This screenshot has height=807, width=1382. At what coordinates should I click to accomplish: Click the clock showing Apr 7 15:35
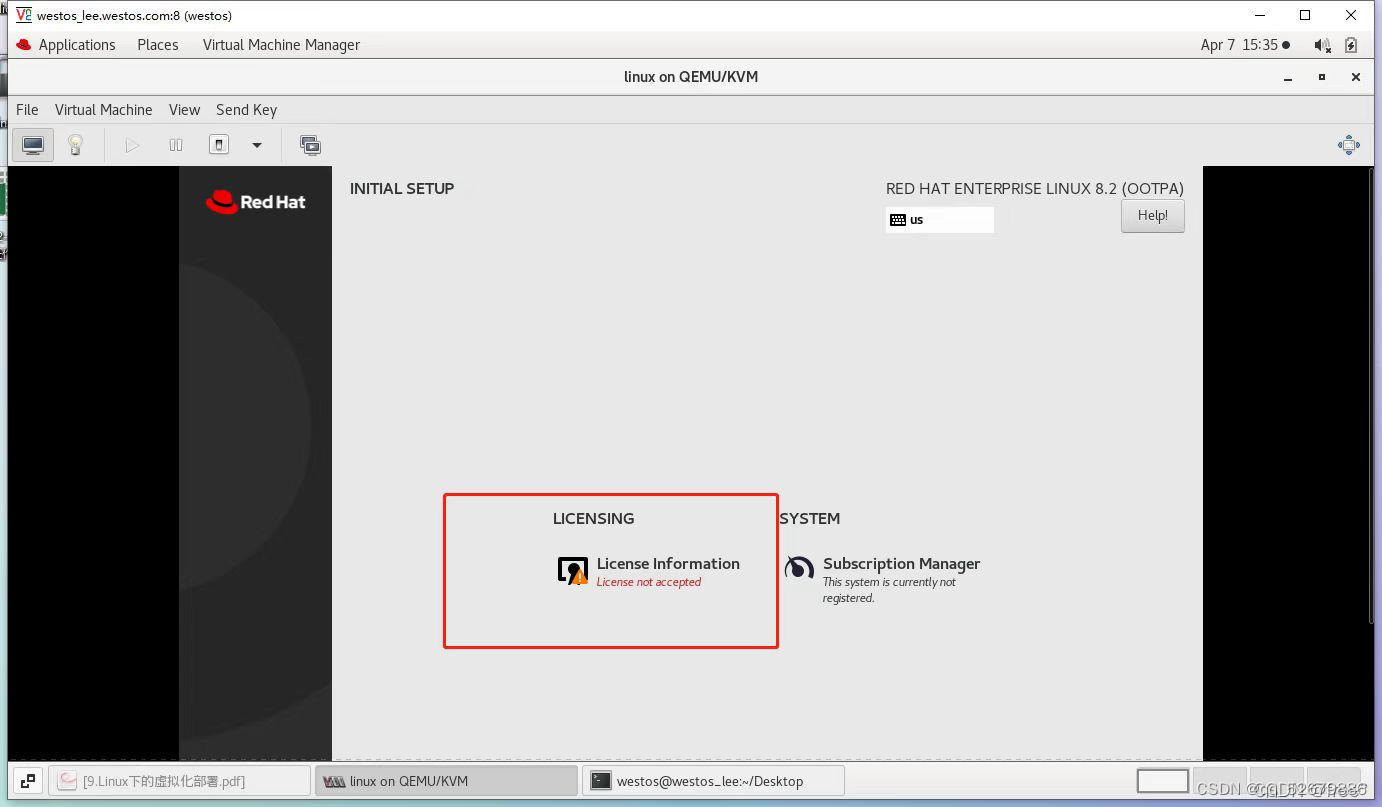1245,45
